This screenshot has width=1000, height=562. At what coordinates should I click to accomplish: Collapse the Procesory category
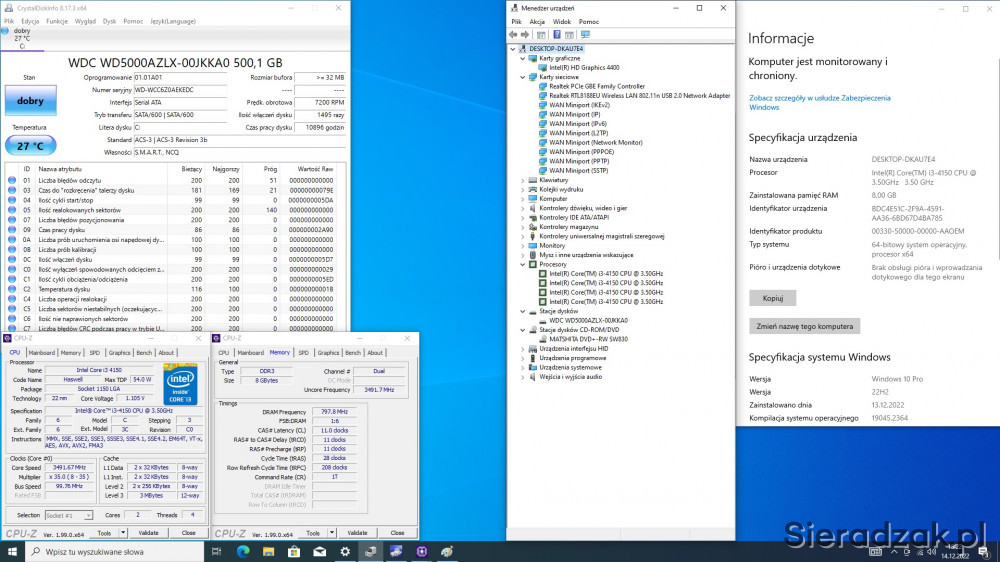point(523,265)
